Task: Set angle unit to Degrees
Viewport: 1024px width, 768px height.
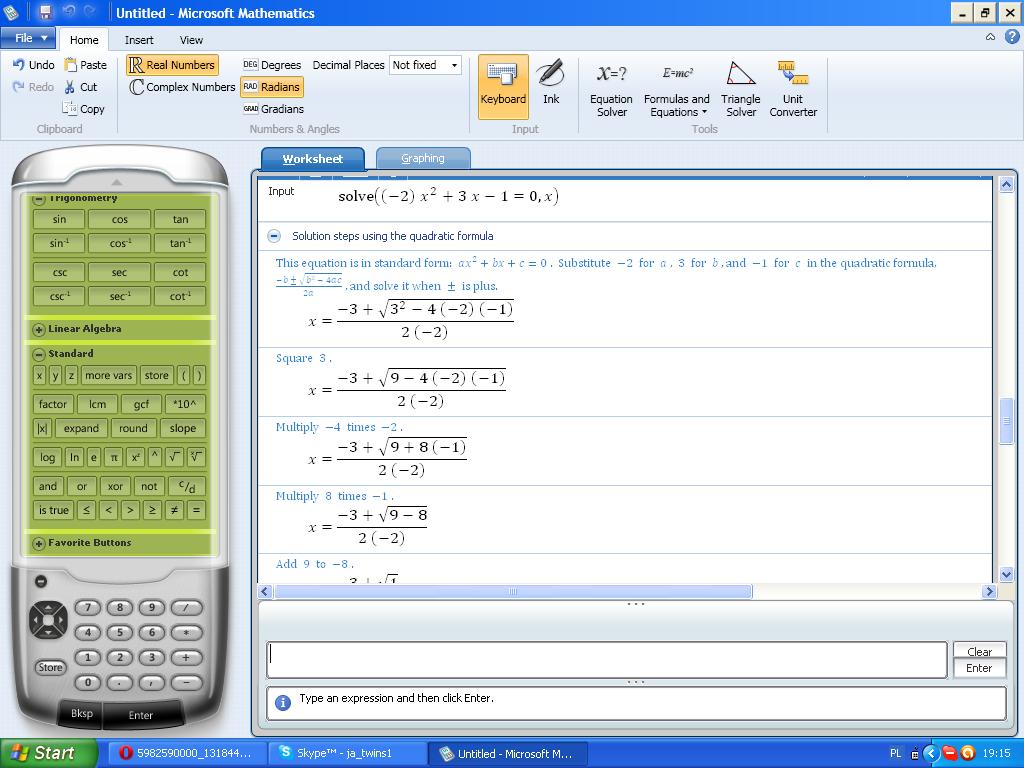Action: pyautogui.click(x=272, y=65)
